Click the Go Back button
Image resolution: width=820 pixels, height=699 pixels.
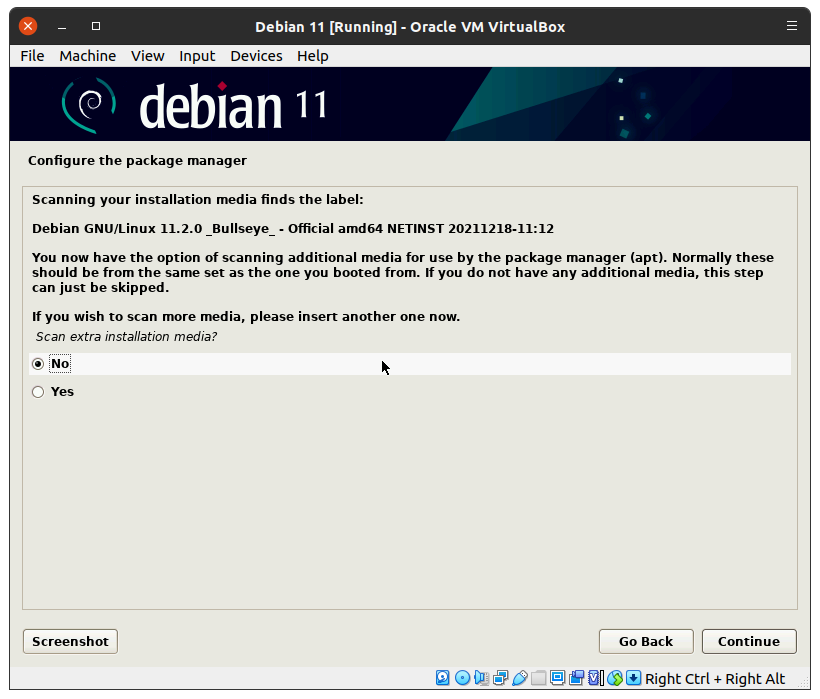(x=645, y=641)
